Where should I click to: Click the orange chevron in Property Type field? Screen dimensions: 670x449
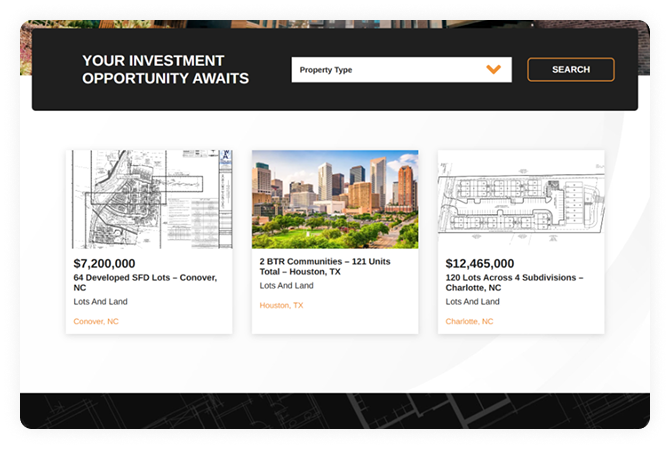click(x=494, y=69)
